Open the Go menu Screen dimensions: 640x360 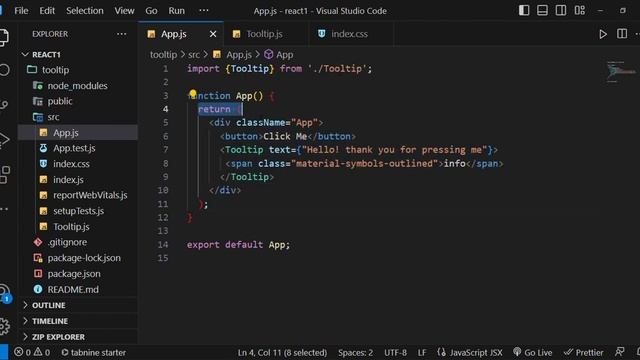coord(151,11)
